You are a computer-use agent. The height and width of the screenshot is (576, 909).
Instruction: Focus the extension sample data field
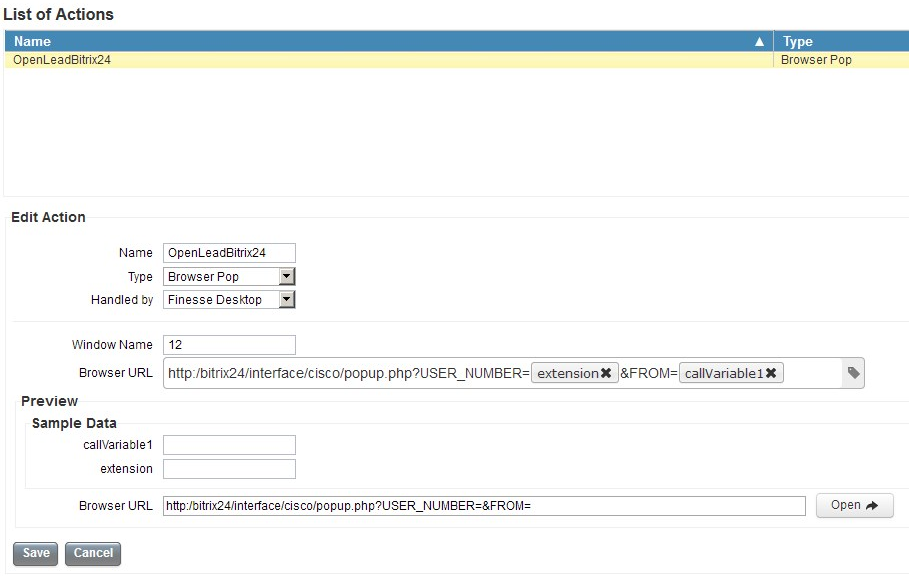coord(229,469)
